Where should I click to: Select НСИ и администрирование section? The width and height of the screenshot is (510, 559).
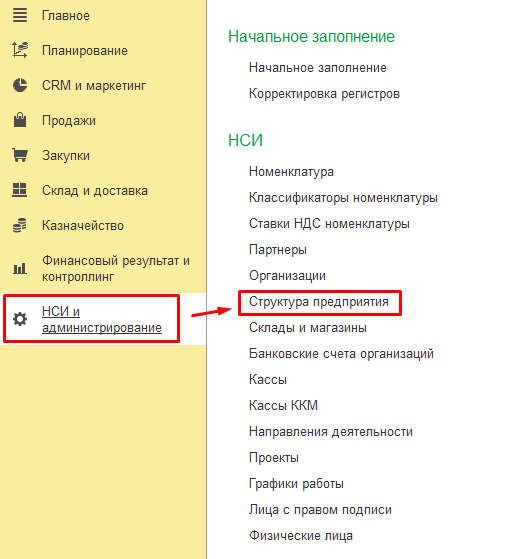pos(102,319)
